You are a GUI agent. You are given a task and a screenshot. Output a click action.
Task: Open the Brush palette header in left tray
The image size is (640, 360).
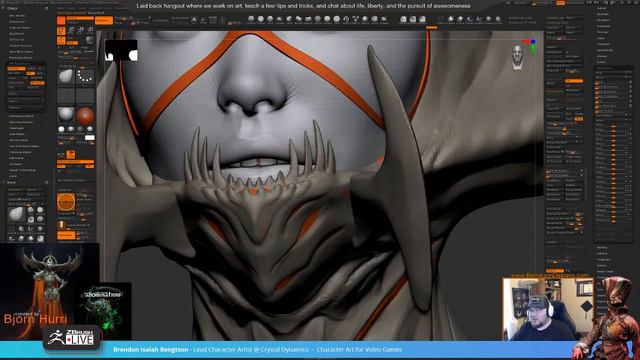12,182
